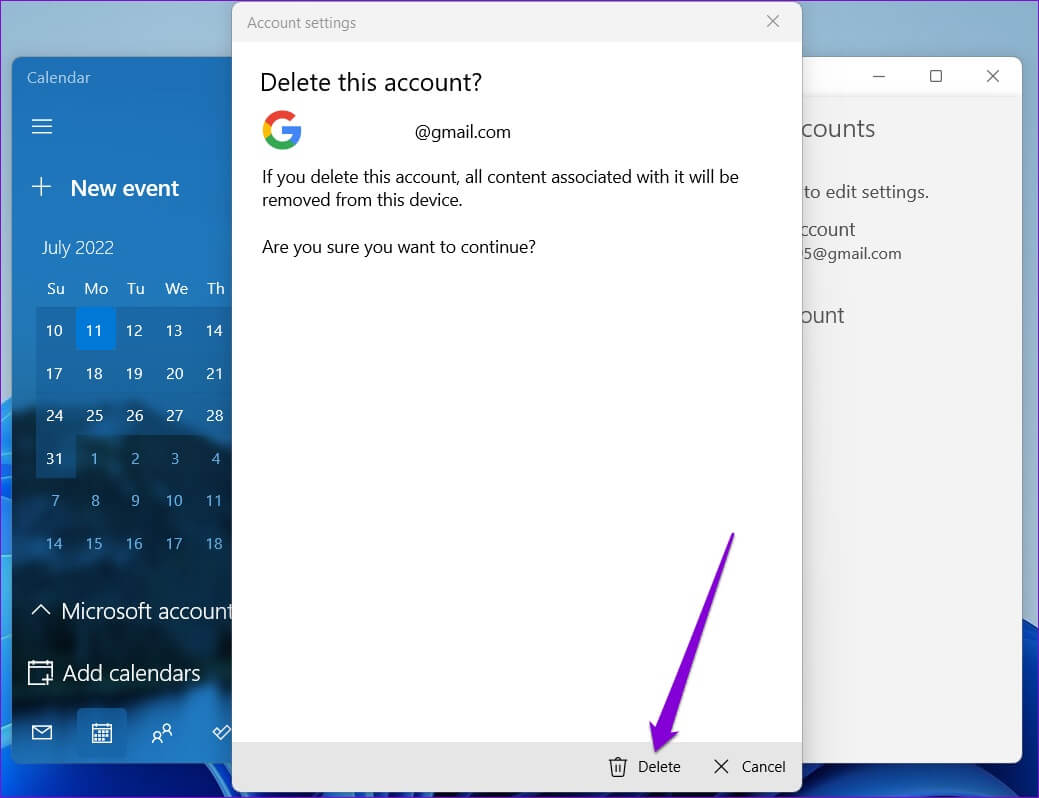This screenshot has width=1039, height=798.
Task: Select July 11 in mini calendar
Action: point(94,330)
